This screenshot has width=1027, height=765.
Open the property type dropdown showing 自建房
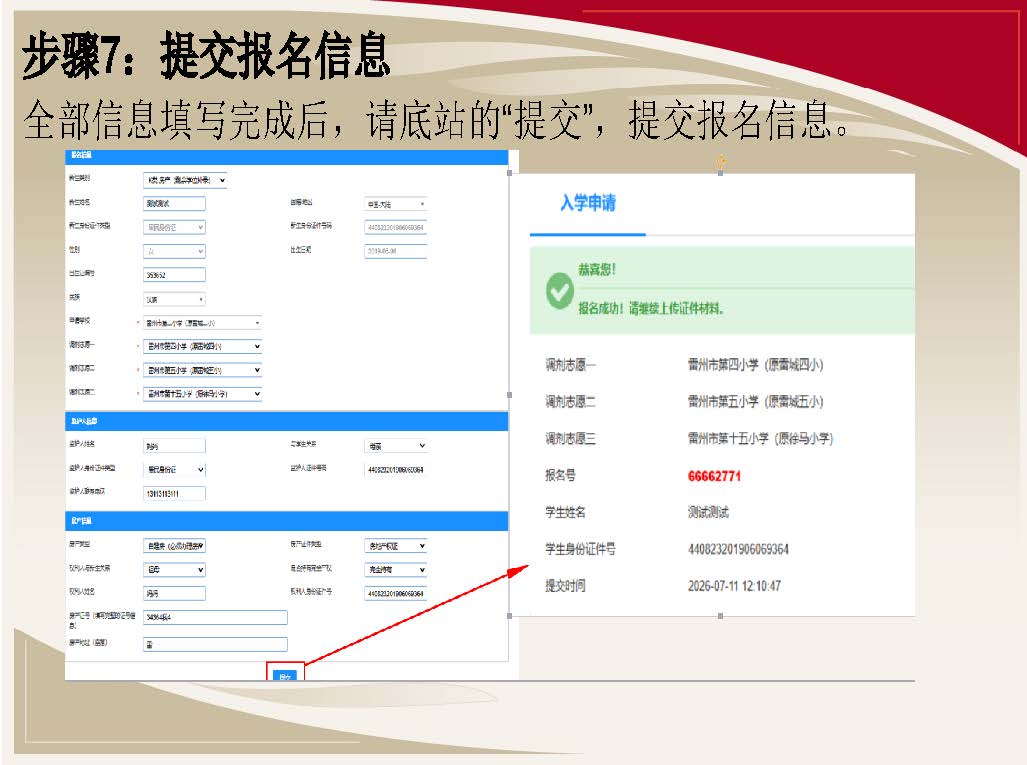point(174,546)
